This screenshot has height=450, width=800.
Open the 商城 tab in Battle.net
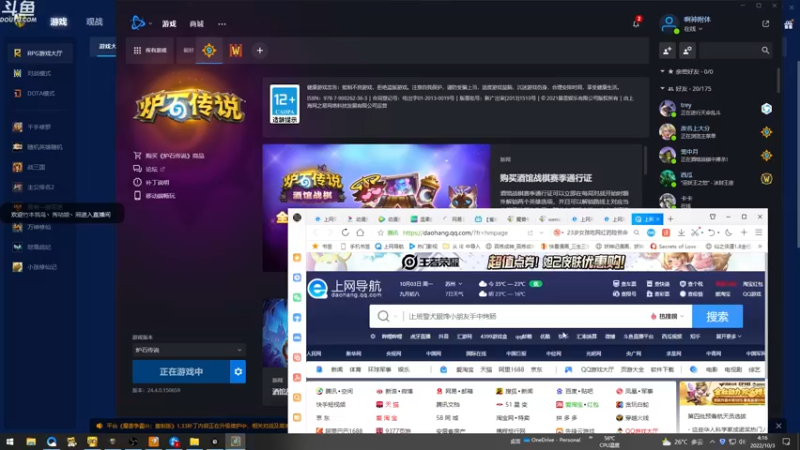coord(196,23)
